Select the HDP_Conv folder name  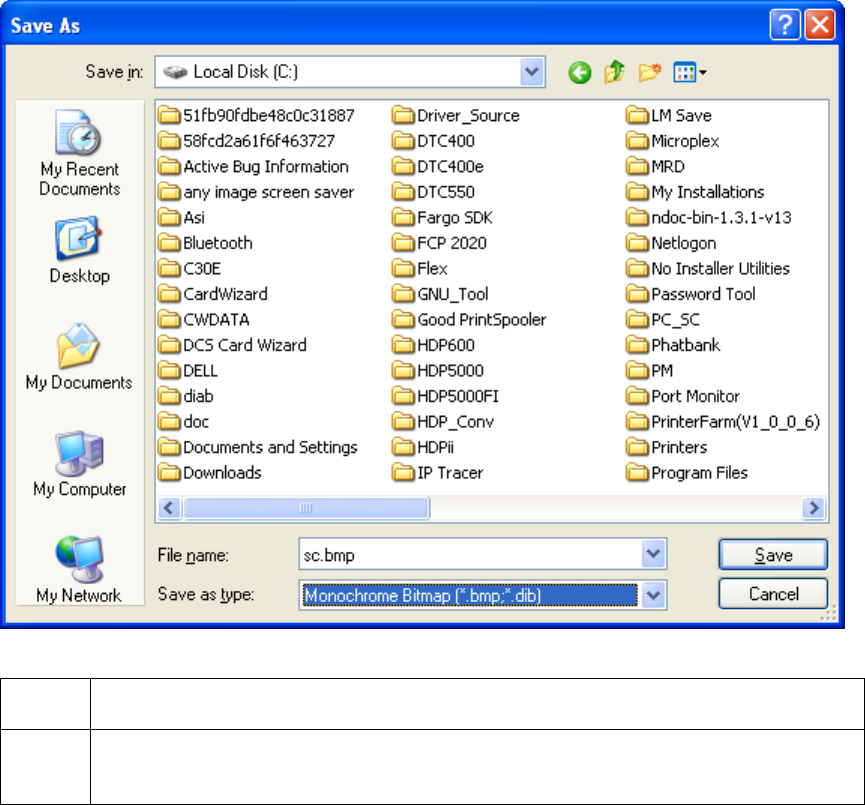tap(456, 422)
